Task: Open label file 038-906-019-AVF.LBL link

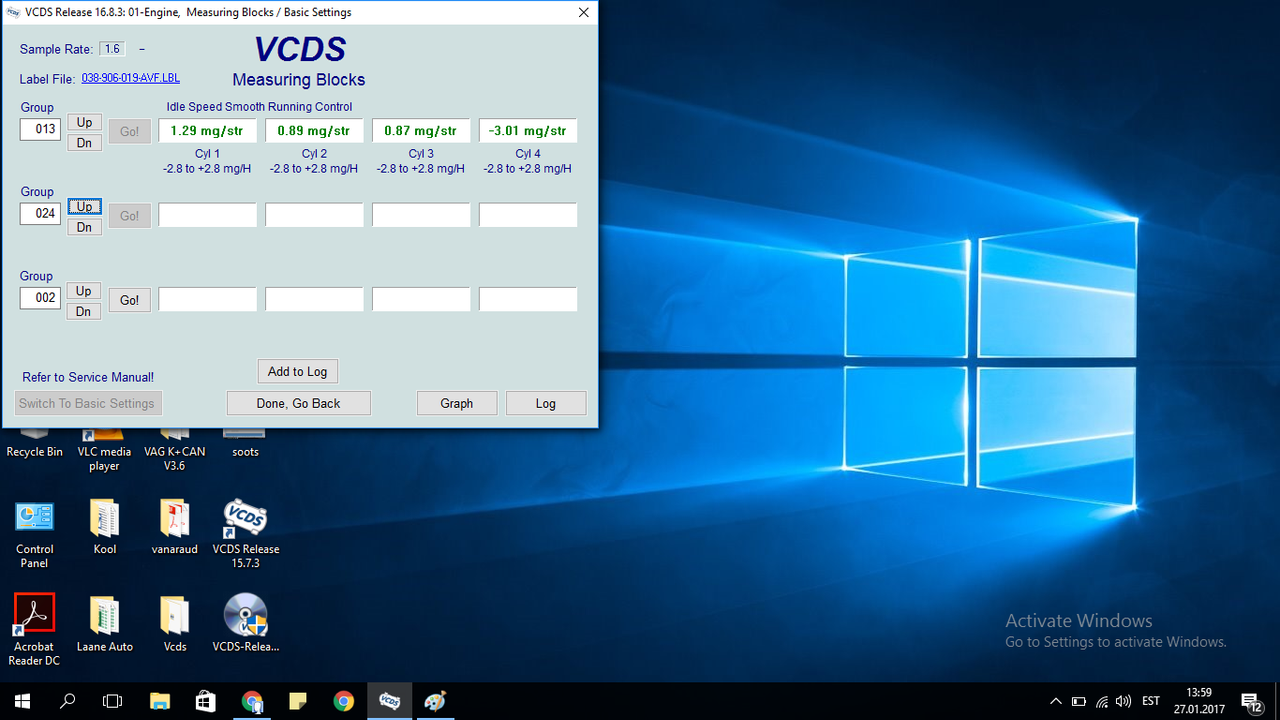Action: pos(131,78)
